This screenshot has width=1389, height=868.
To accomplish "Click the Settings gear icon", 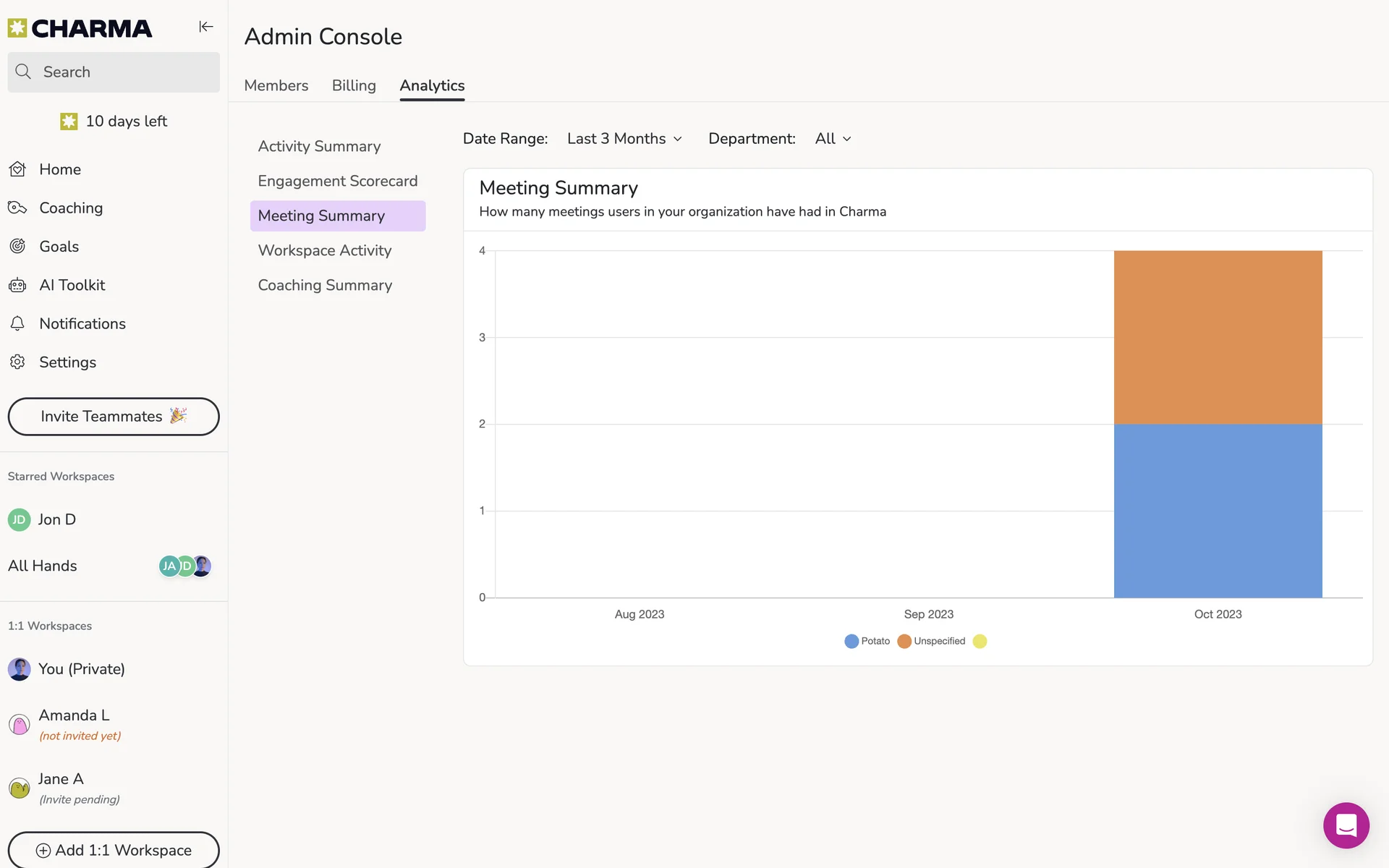I will 18,362.
